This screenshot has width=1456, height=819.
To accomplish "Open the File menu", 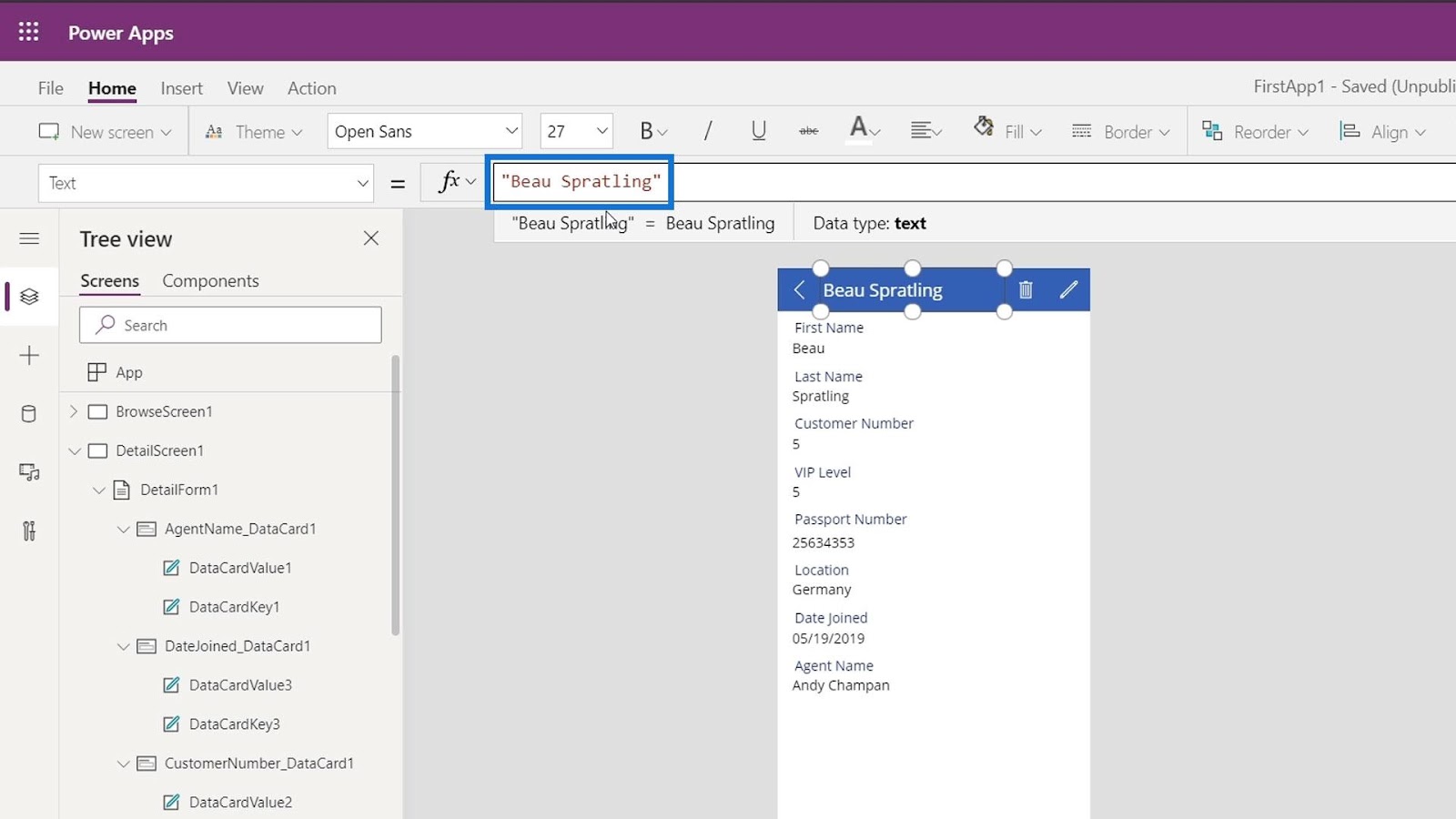I will 51,88.
